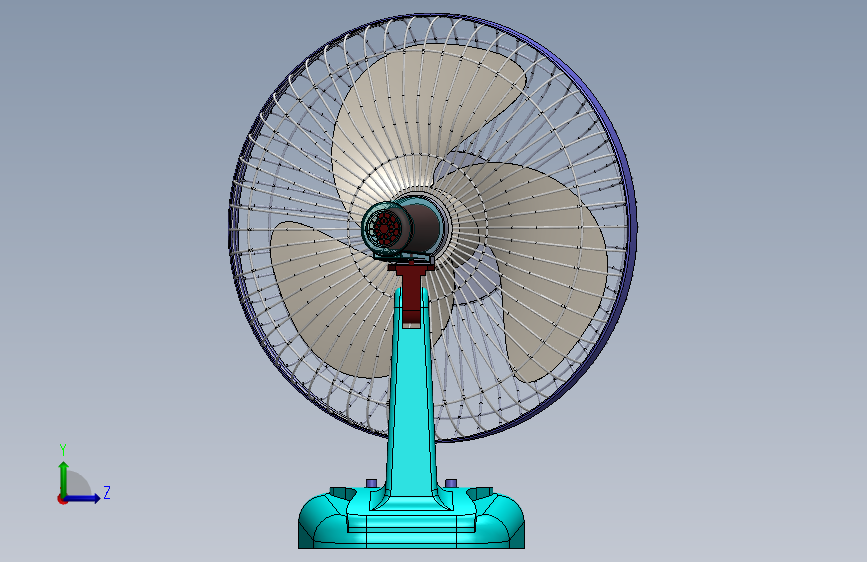This screenshot has width=867, height=562.
Task: Click the red origin ball of the triad
Action: pyautogui.click(x=62, y=499)
